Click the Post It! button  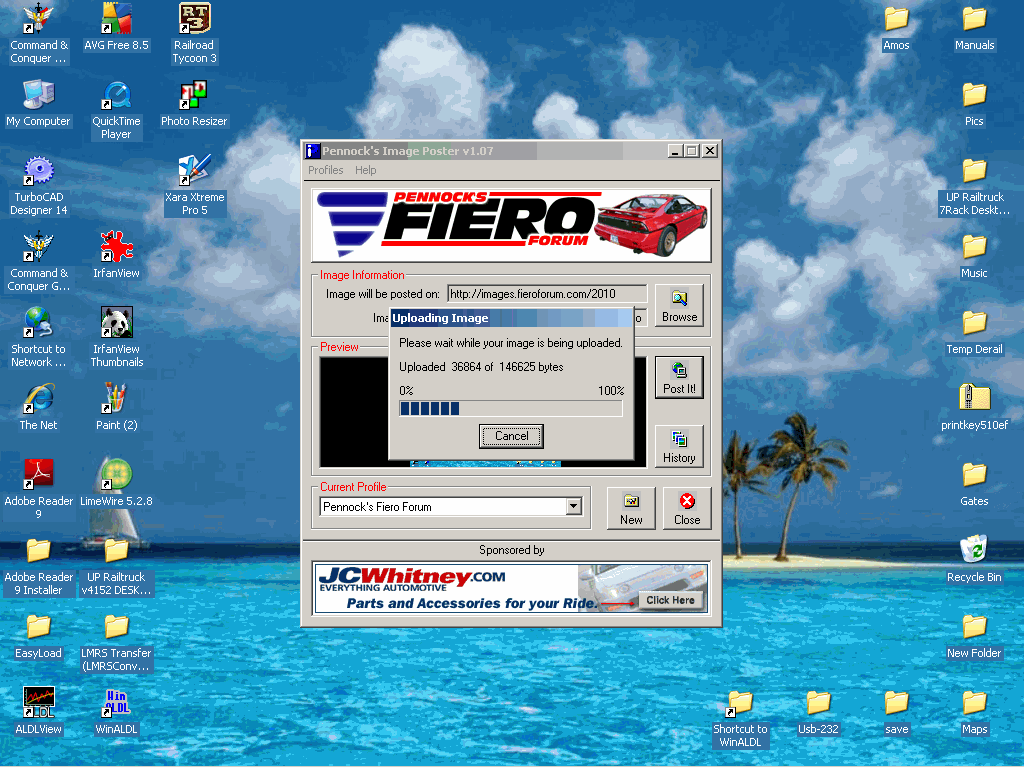pyautogui.click(x=679, y=377)
